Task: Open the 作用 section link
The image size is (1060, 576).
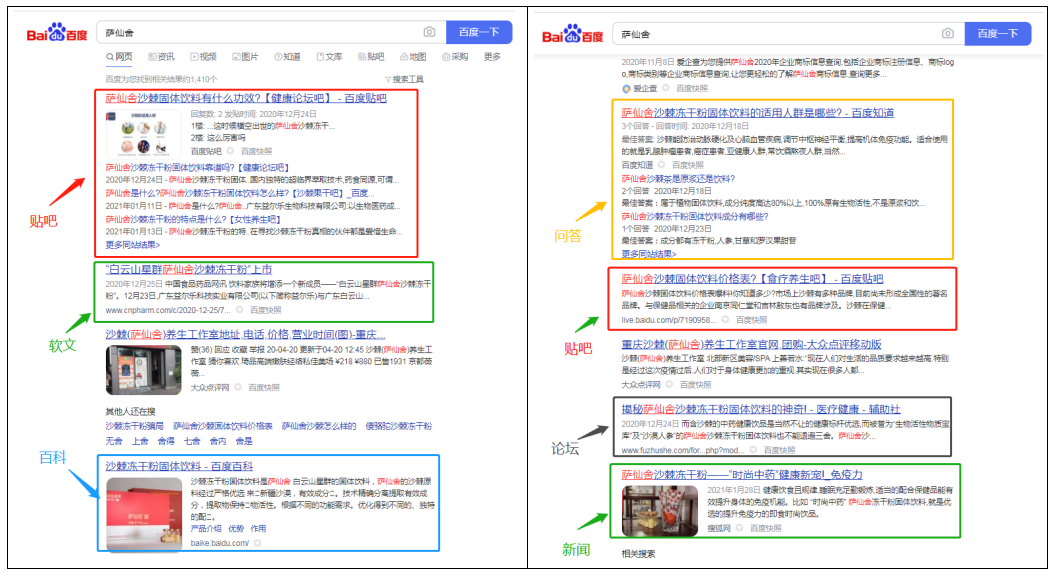Action: point(258,529)
